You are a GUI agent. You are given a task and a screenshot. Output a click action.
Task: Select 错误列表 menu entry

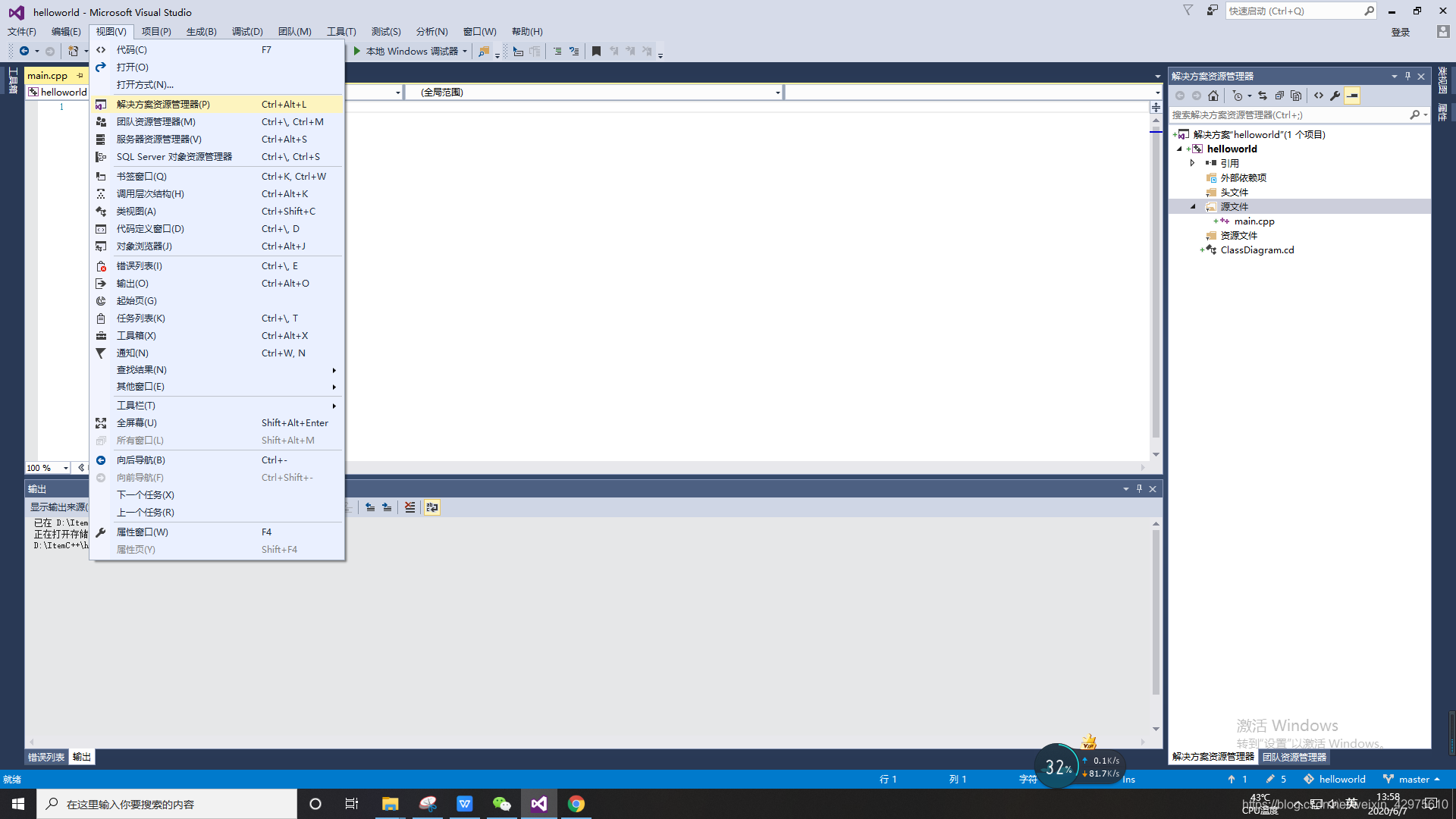pos(217,266)
